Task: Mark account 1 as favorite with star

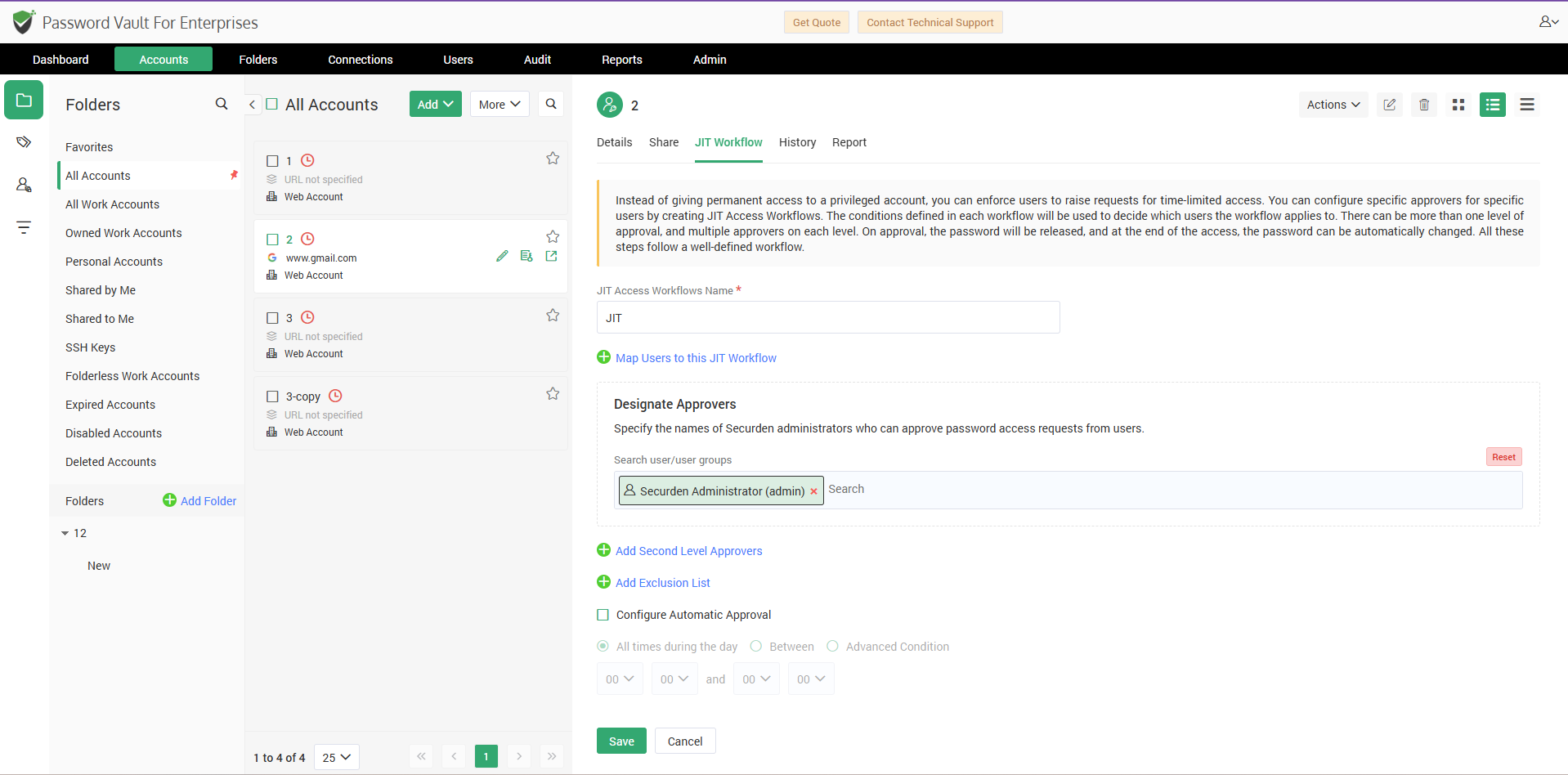Action: (x=553, y=159)
